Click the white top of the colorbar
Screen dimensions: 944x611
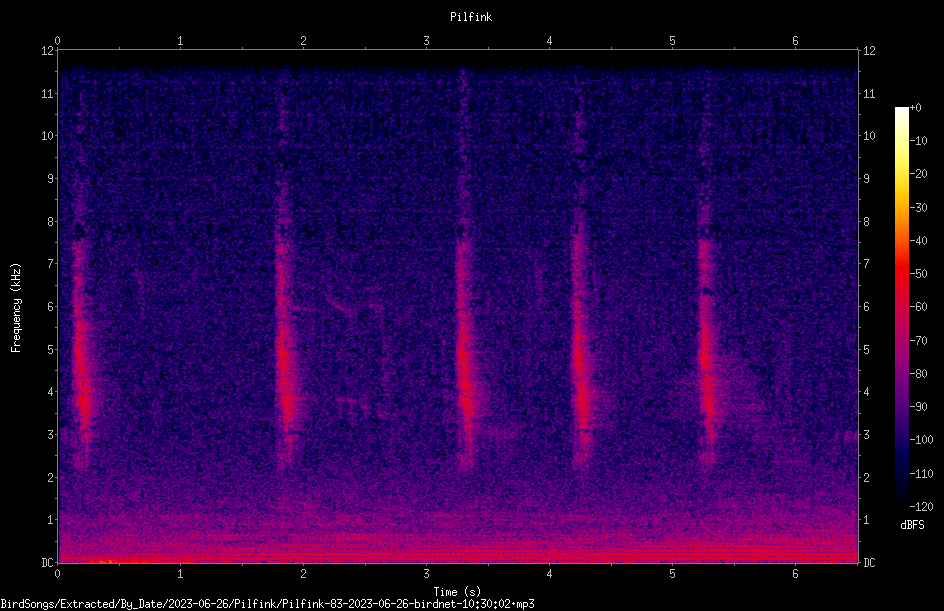pos(902,114)
